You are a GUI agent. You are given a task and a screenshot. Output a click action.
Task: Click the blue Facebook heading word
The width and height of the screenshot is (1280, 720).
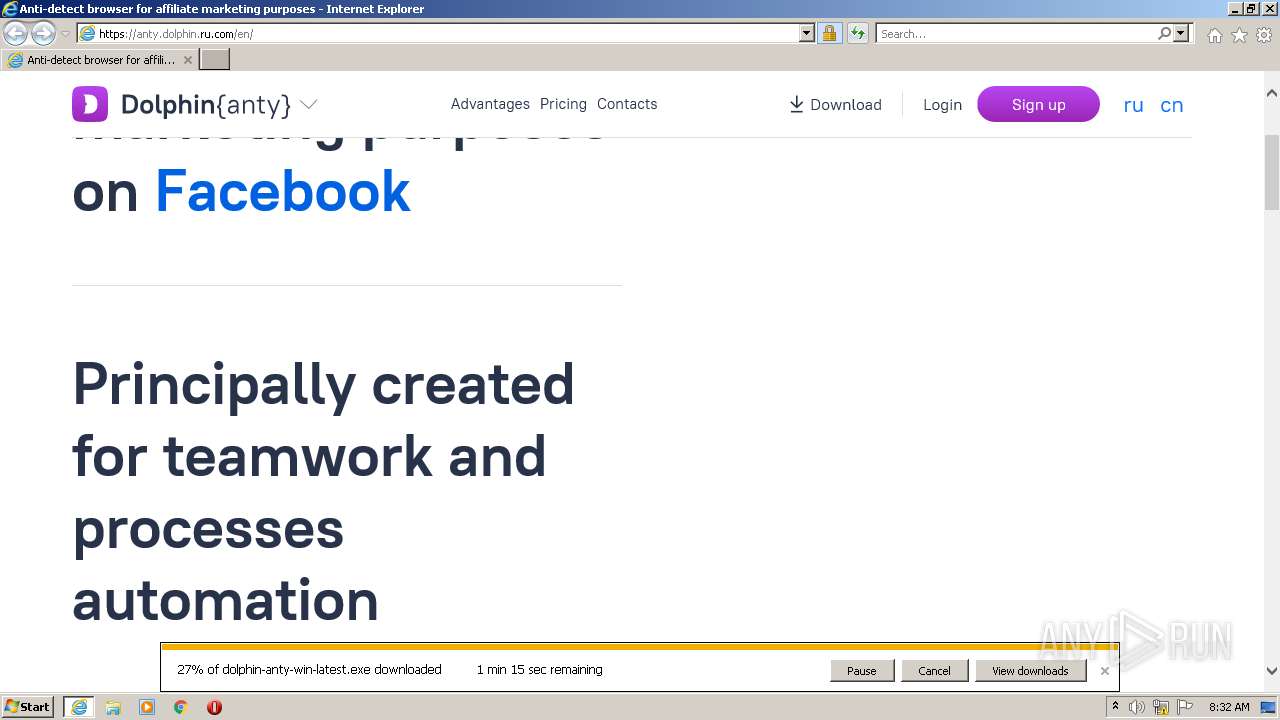click(283, 192)
